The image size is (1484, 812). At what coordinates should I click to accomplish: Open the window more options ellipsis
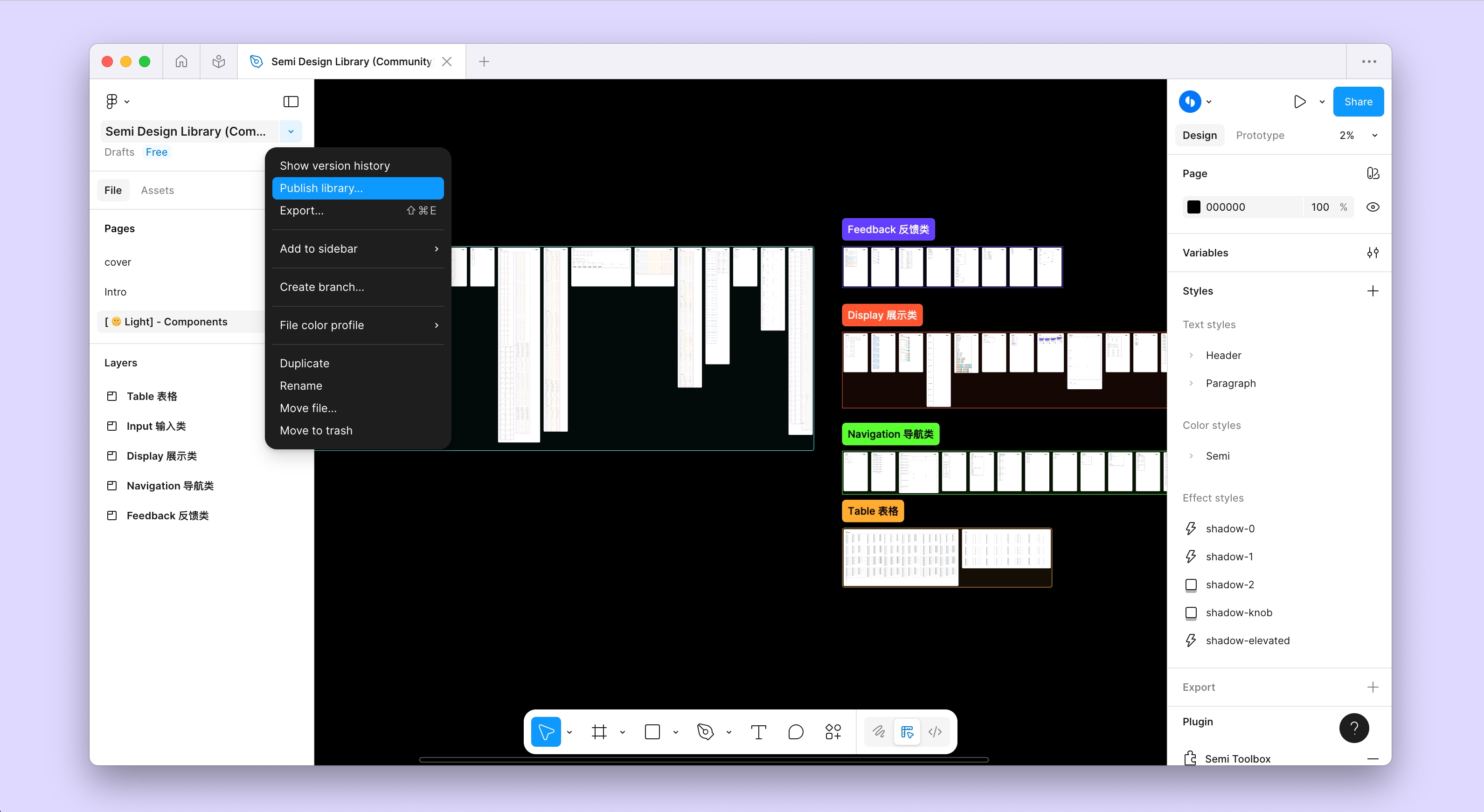pyautogui.click(x=1369, y=61)
